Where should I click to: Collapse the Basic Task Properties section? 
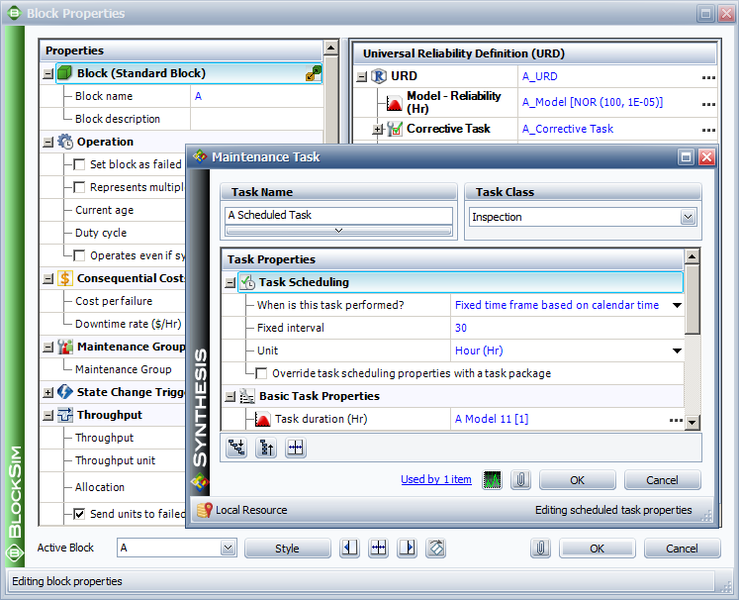pyautogui.click(x=230, y=397)
